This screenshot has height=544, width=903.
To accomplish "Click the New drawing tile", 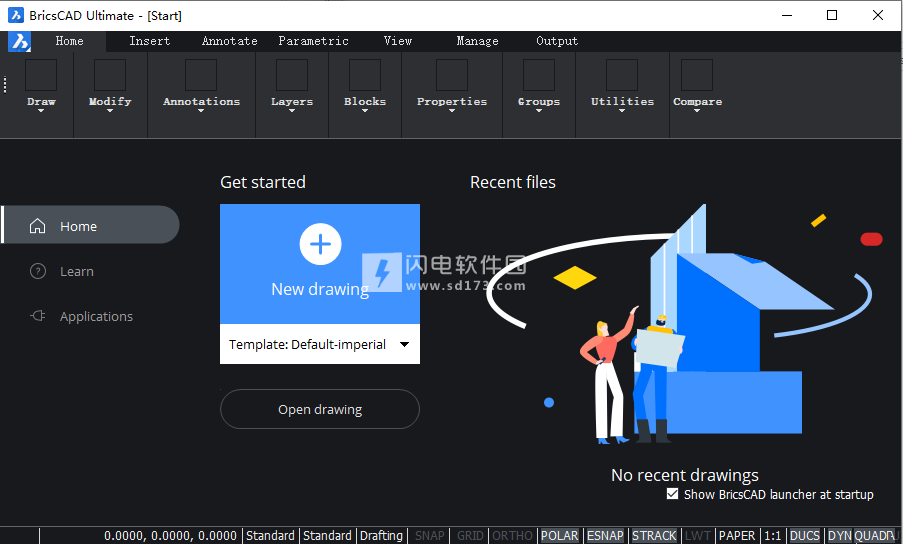I will 320,264.
